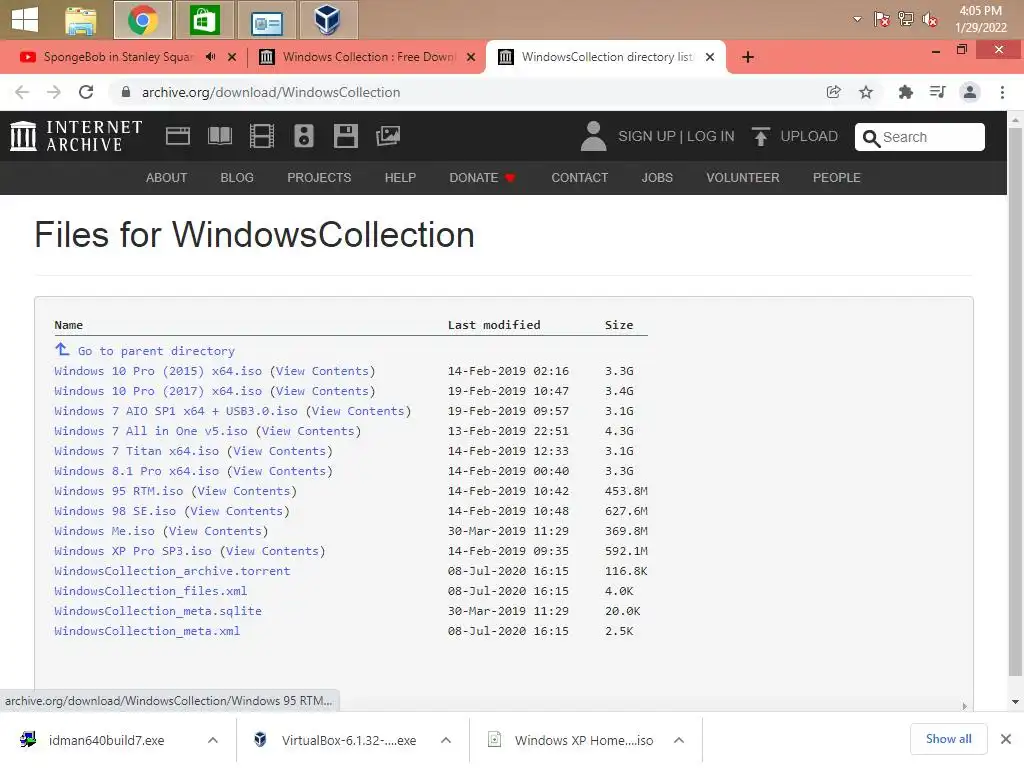
Task: Click the Upload arrow icon
Action: coord(760,136)
